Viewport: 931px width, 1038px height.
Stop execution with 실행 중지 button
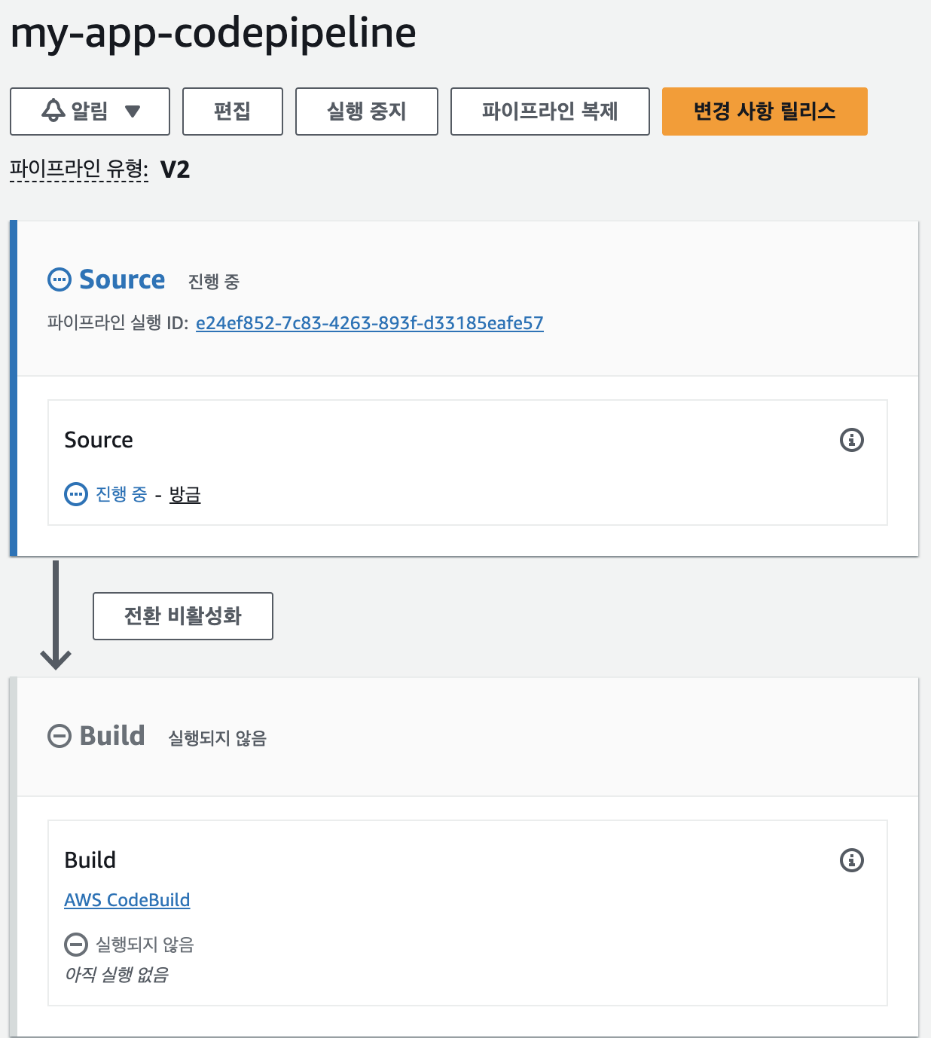pos(366,111)
